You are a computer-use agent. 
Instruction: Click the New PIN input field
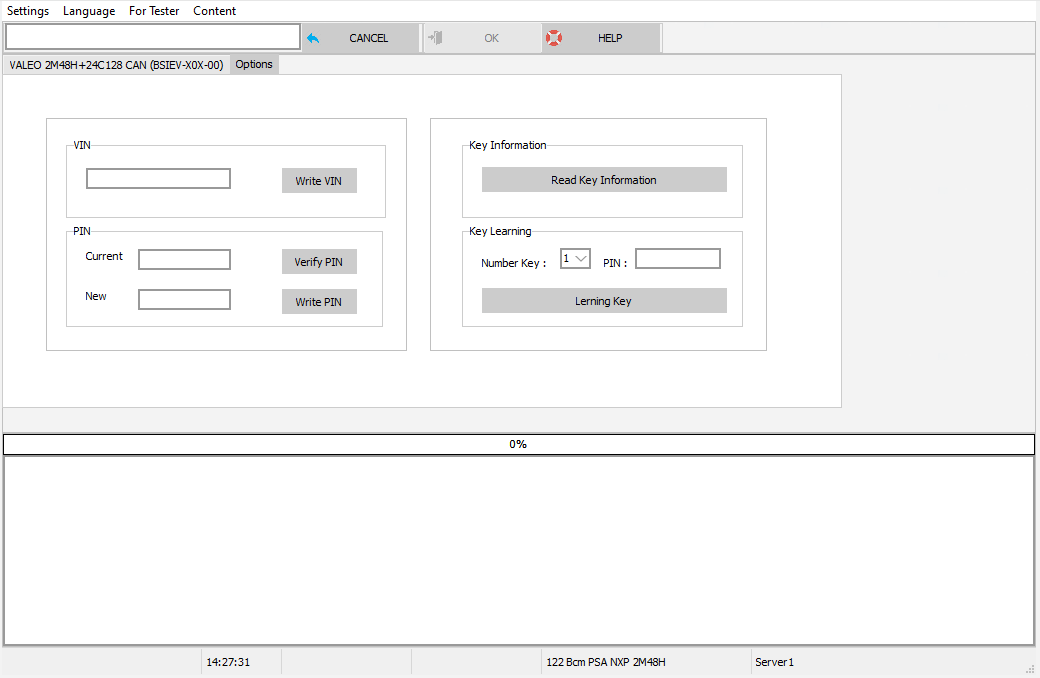coord(184,298)
